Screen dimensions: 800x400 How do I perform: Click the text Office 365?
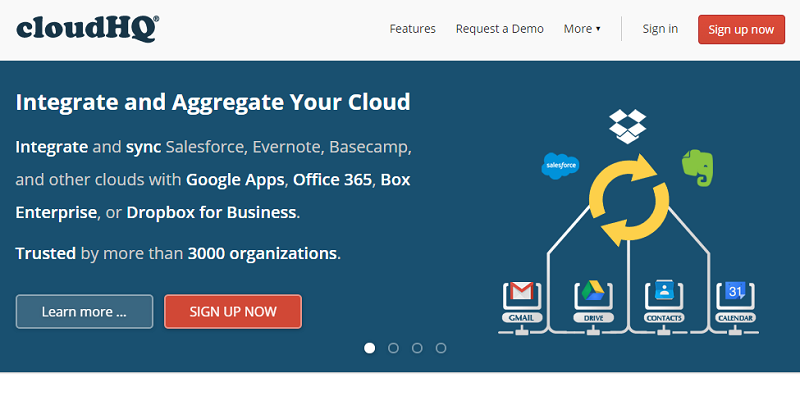[332, 180]
